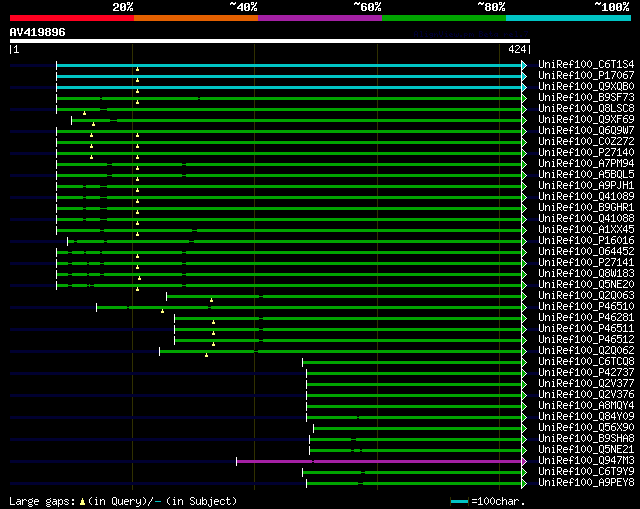
Task: Click the green arrowhead of UniRef100_B9SF73
Action: 524,98
